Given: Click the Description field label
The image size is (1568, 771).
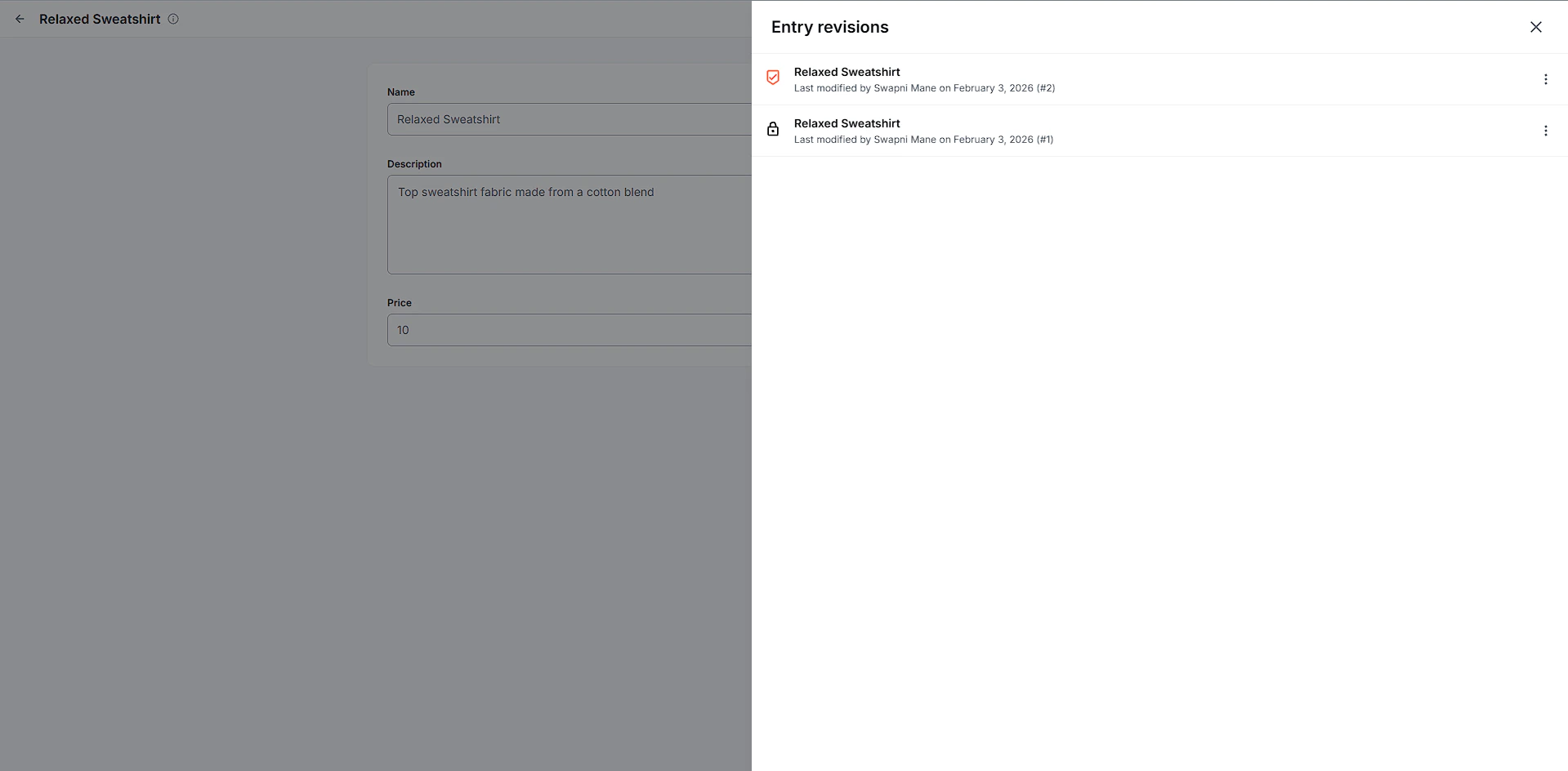Looking at the screenshot, I should point(414,164).
